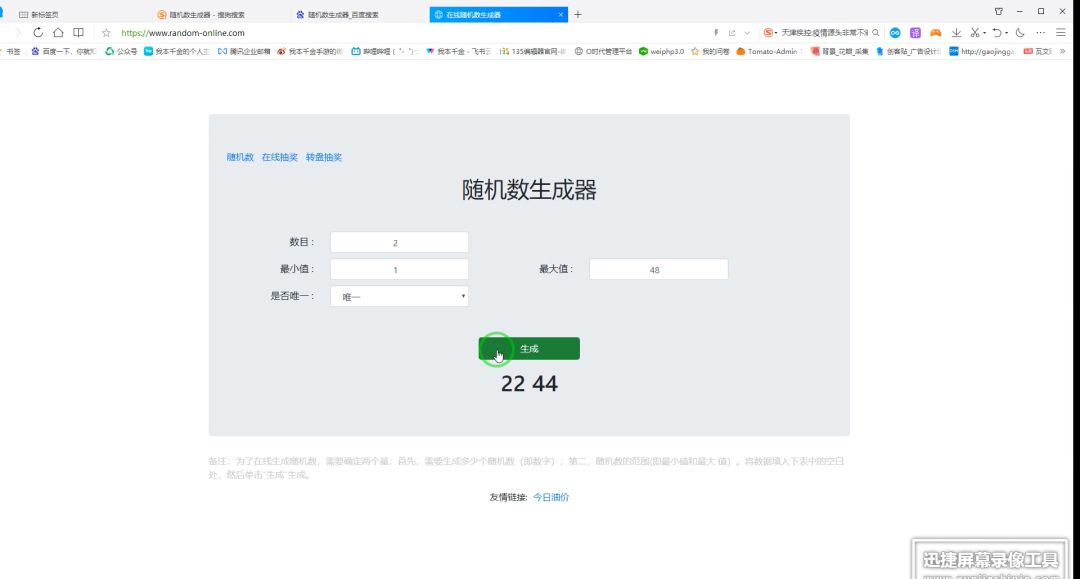The image size is (1080, 579).
Task: Click the 数目 input field
Action: pos(399,242)
